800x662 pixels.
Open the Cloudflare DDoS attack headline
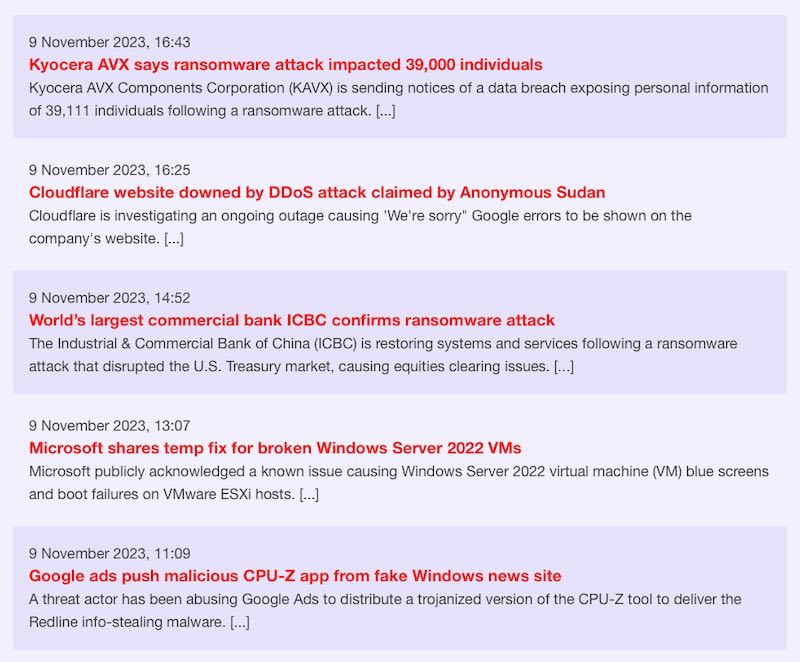317,193
